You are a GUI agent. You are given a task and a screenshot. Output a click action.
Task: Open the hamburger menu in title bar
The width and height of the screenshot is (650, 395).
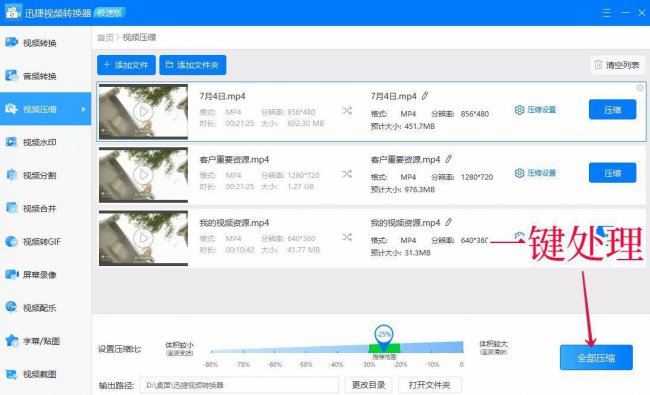[606, 13]
